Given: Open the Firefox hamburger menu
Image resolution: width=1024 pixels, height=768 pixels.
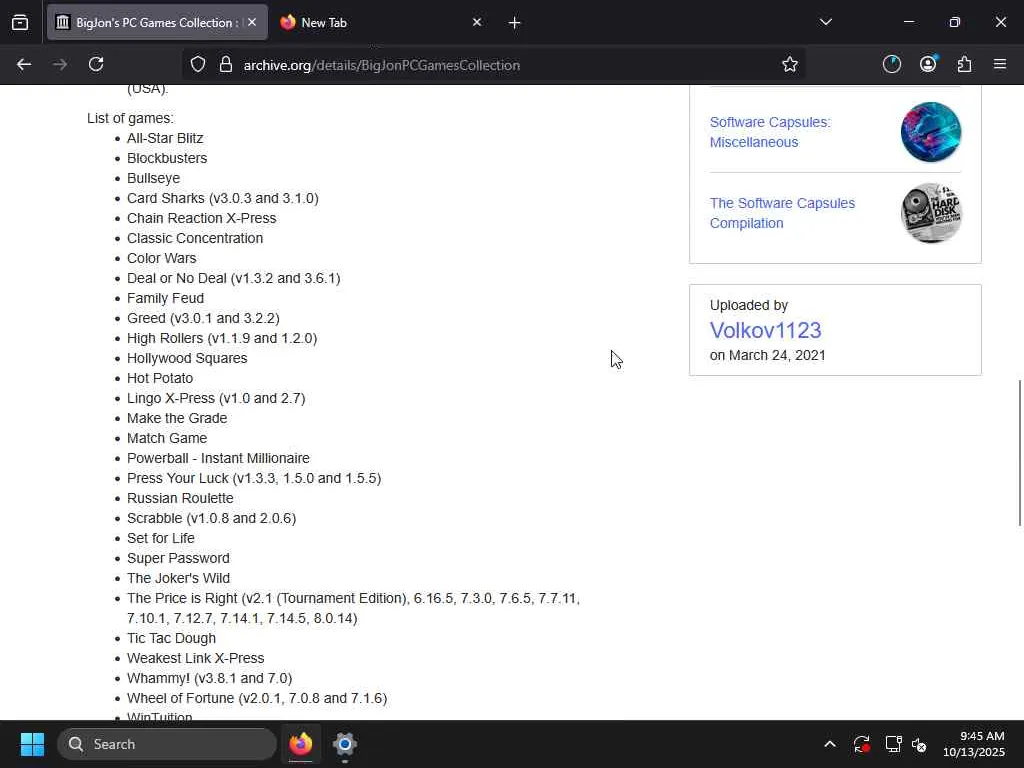Looking at the screenshot, I should (1000, 64).
